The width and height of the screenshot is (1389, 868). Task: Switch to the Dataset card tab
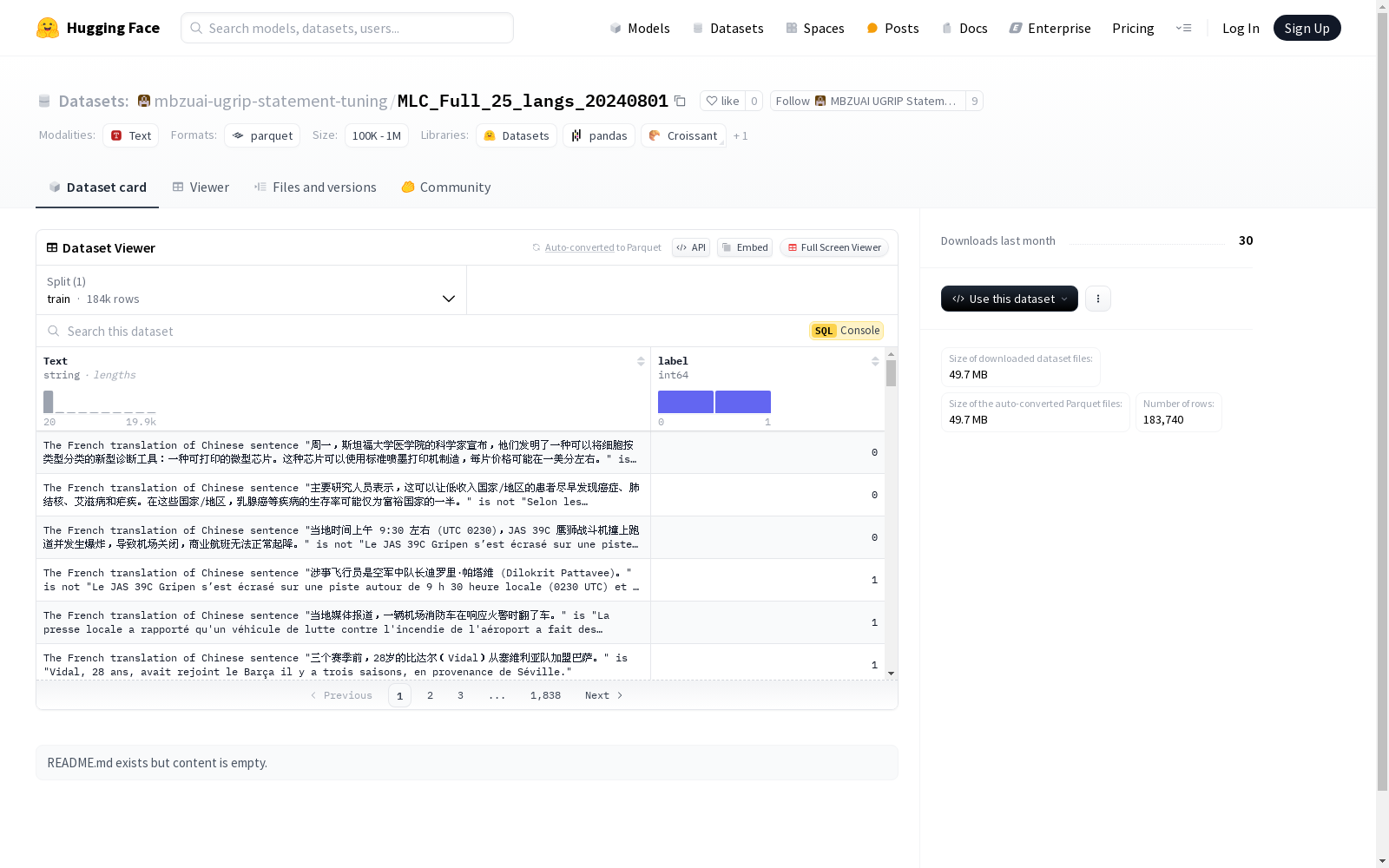pyautogui.click(x=97, y=187)
